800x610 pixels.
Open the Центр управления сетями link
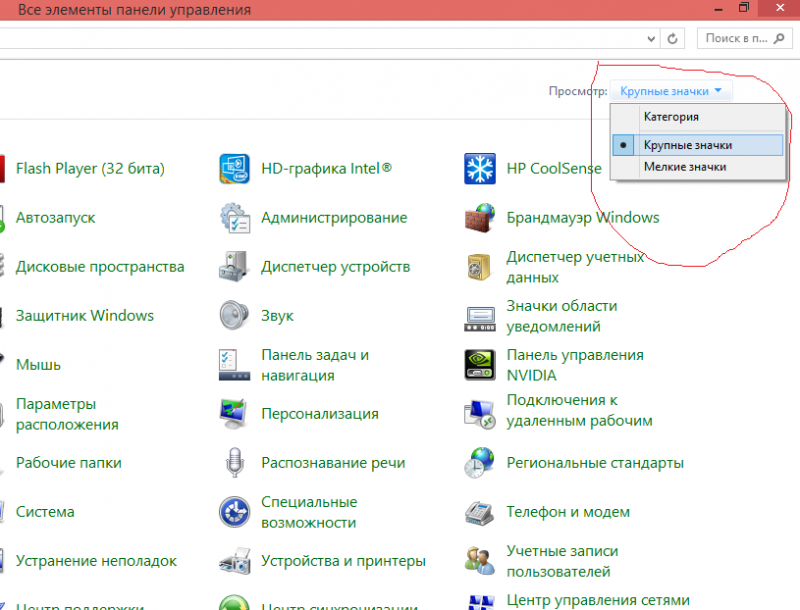[598, 600]
